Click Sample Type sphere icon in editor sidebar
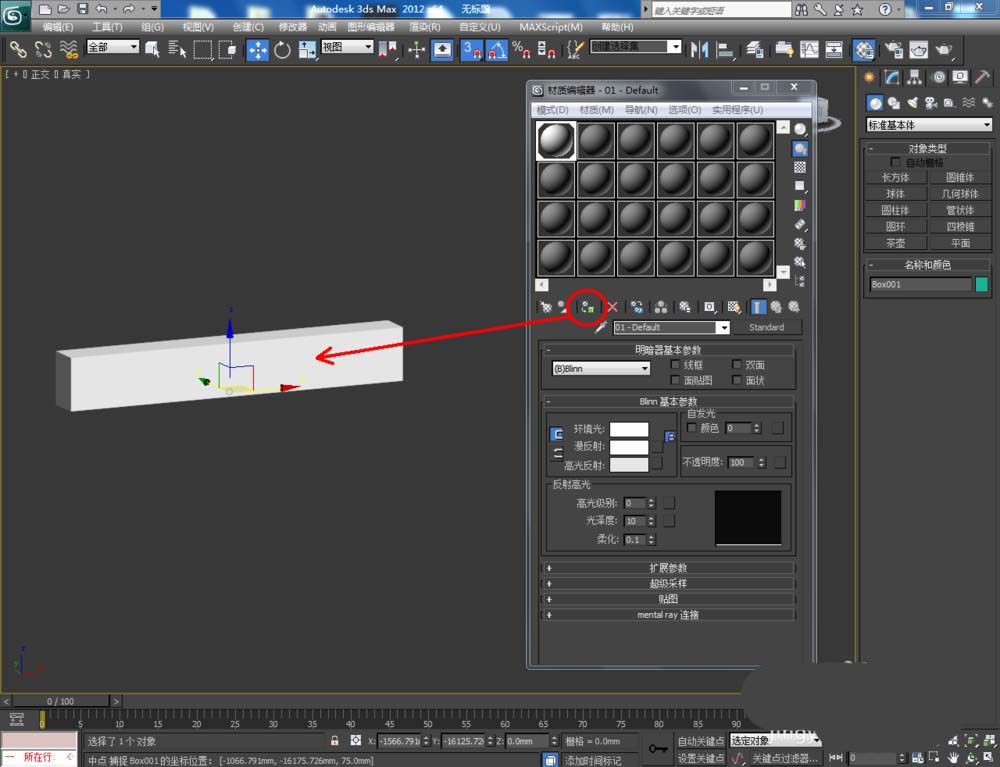The image size is (1000, 767). (800, 129)
